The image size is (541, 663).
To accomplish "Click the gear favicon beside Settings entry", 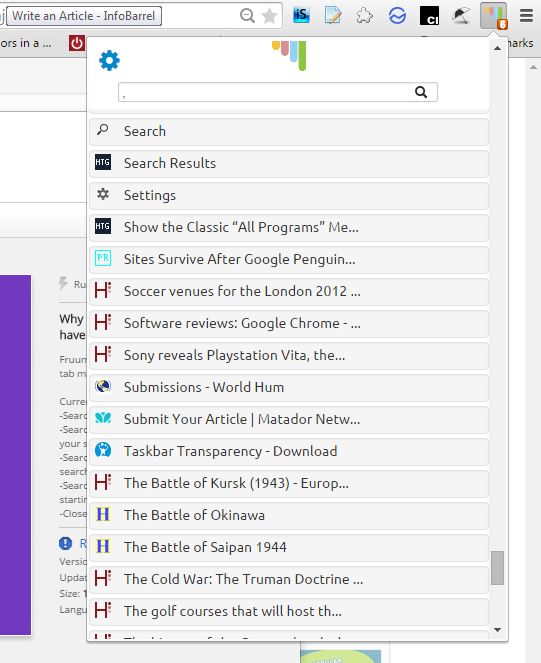I will point(103,194).
